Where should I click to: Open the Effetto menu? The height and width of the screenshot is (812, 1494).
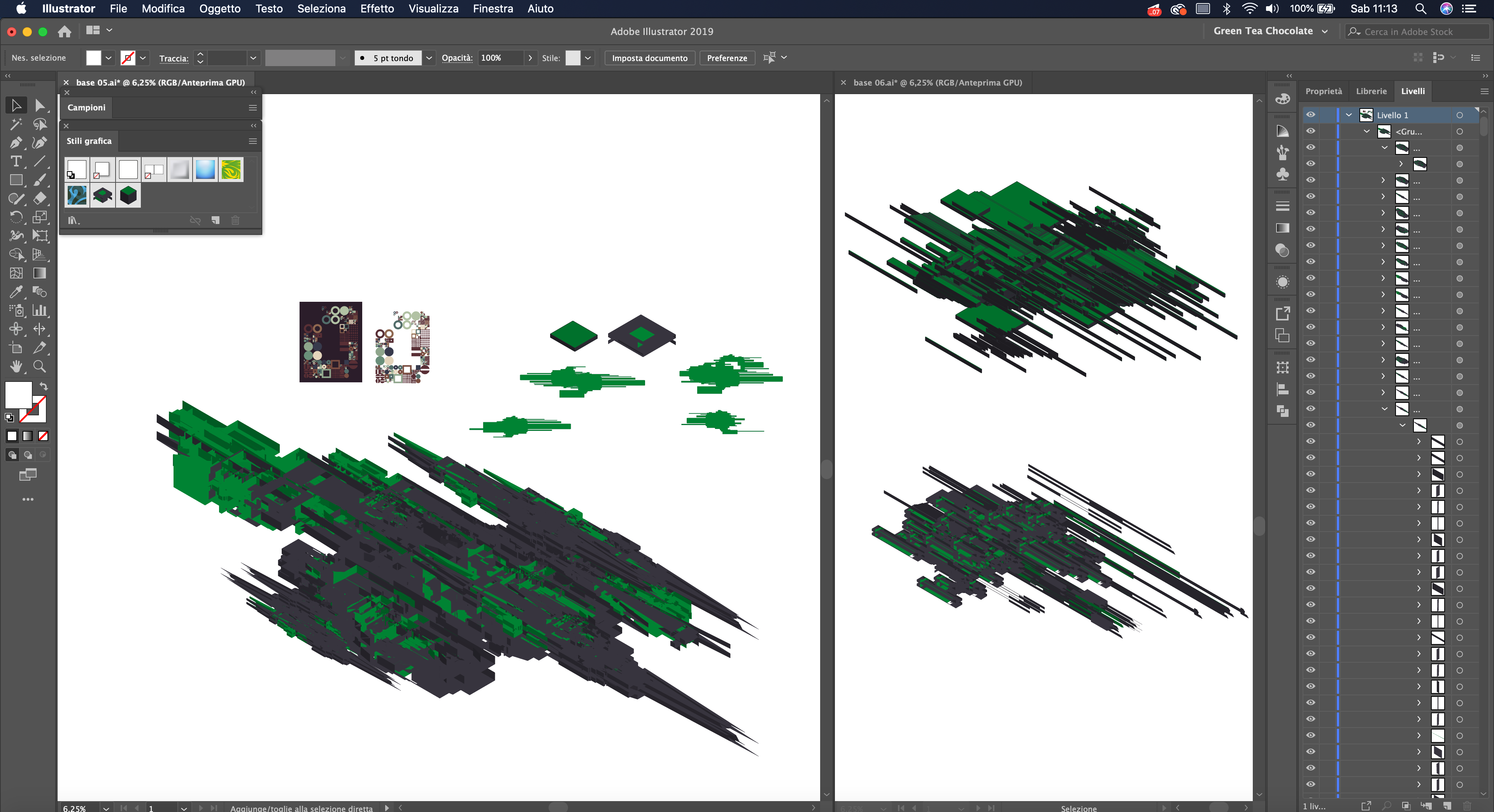tap(376, 9)
